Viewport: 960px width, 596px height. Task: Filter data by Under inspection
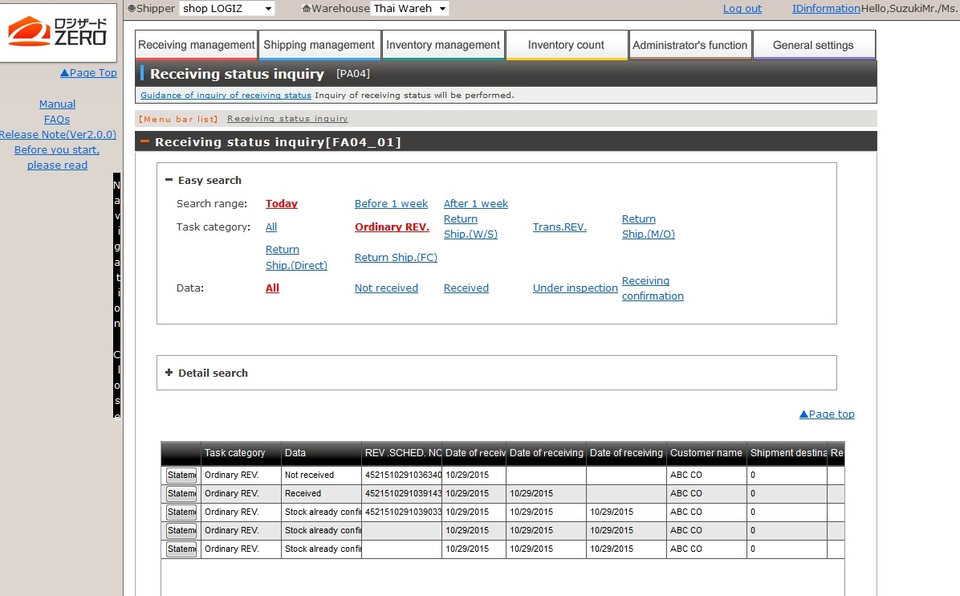coord(575,288)
